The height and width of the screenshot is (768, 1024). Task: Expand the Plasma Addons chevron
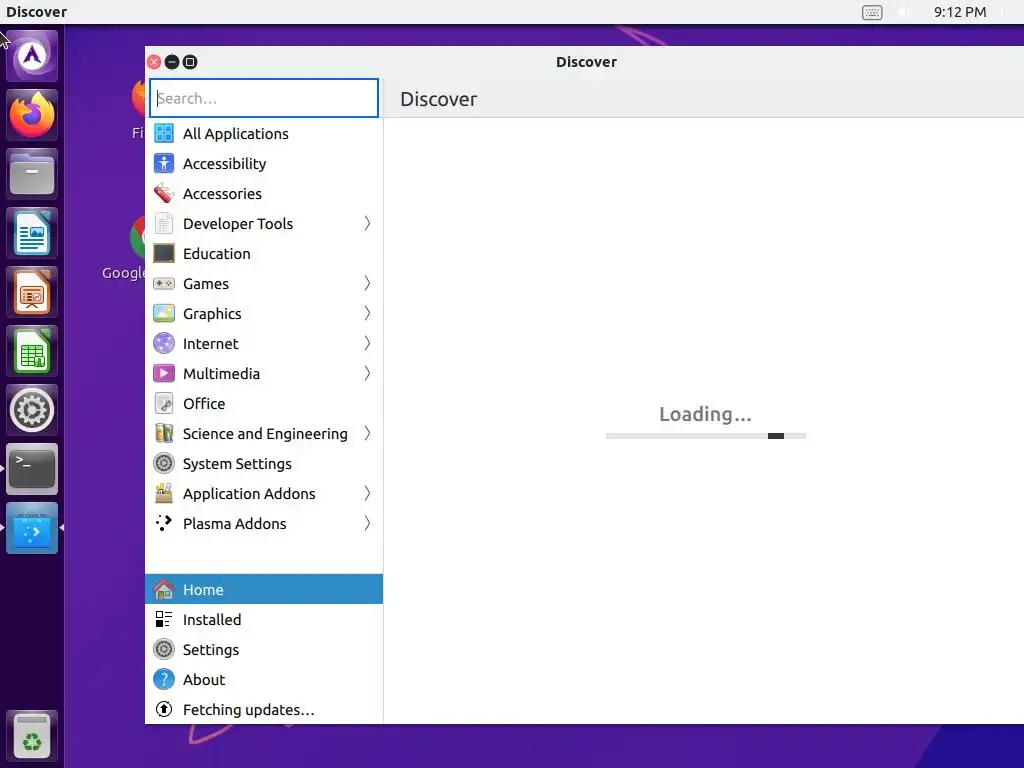[x=367, y=523]
